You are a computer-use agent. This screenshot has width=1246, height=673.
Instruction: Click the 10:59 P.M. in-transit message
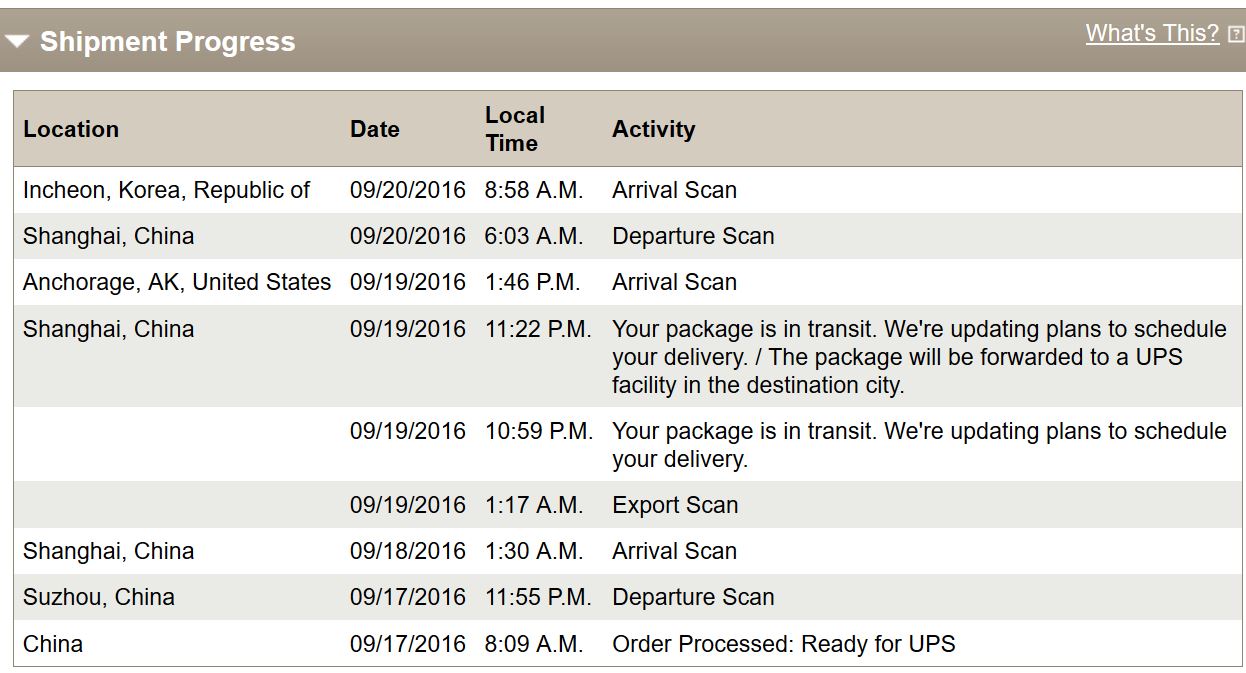pos(919,445)
